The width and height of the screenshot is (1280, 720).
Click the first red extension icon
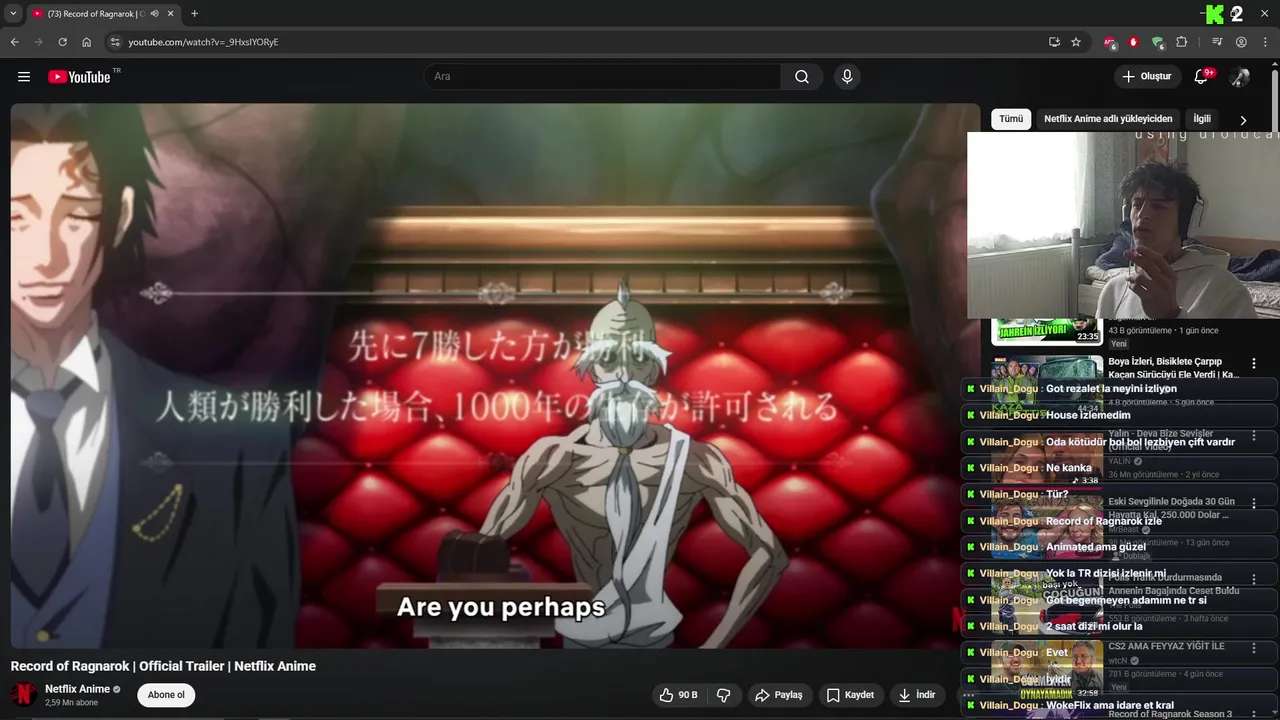(x=1109, y=42)
